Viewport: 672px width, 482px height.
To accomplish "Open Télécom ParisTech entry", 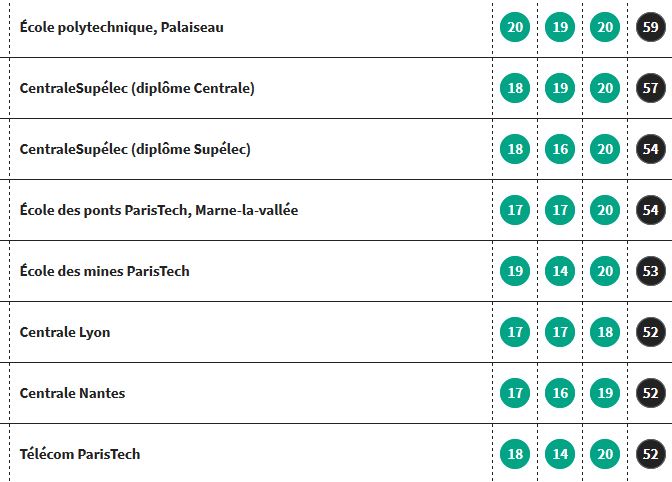I will (x=80, y=454).
